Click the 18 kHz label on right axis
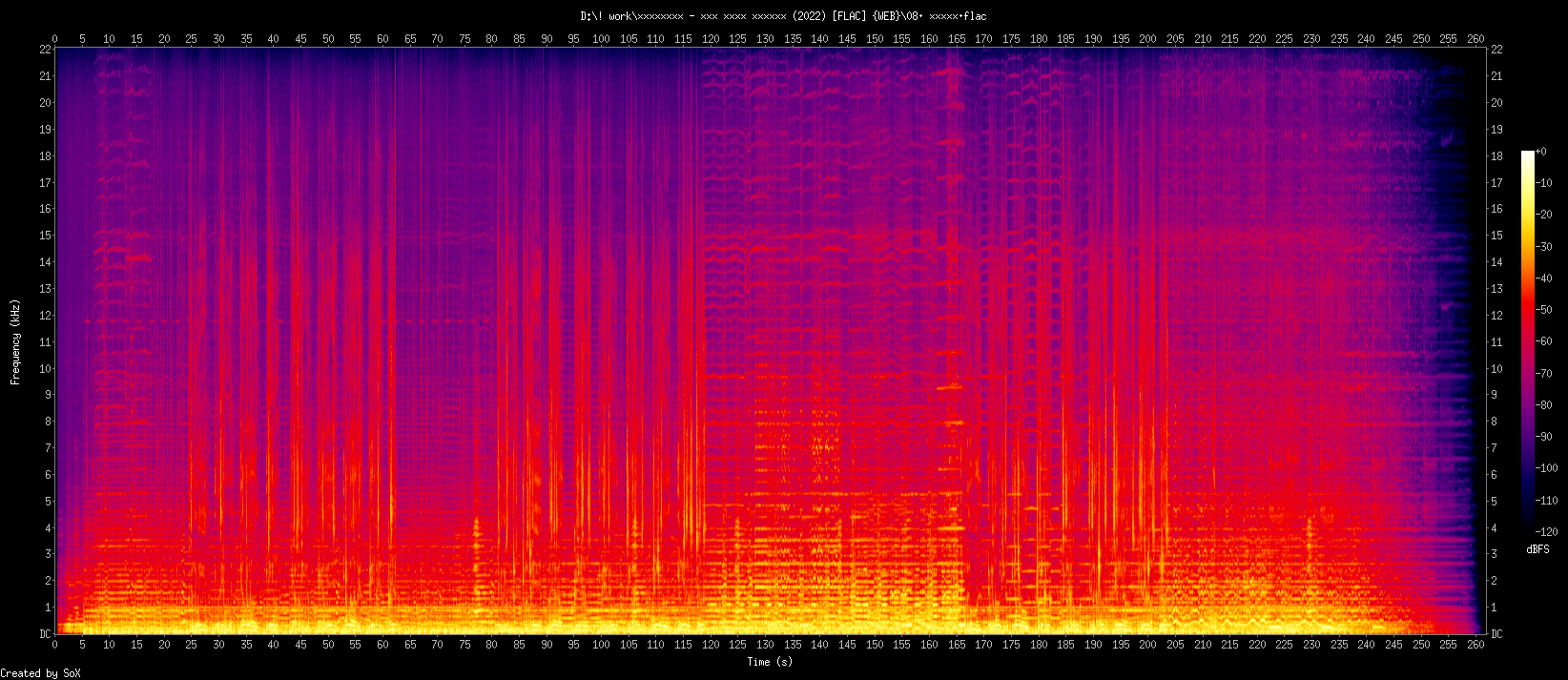The height and width of the screenshot is (680, 1568). click(1496, 156)
